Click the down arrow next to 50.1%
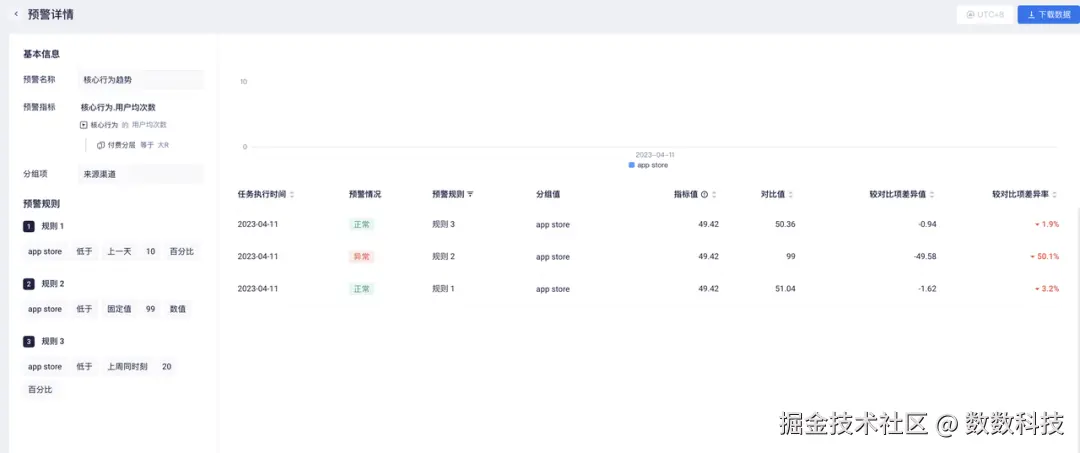 click(1032, 257)
